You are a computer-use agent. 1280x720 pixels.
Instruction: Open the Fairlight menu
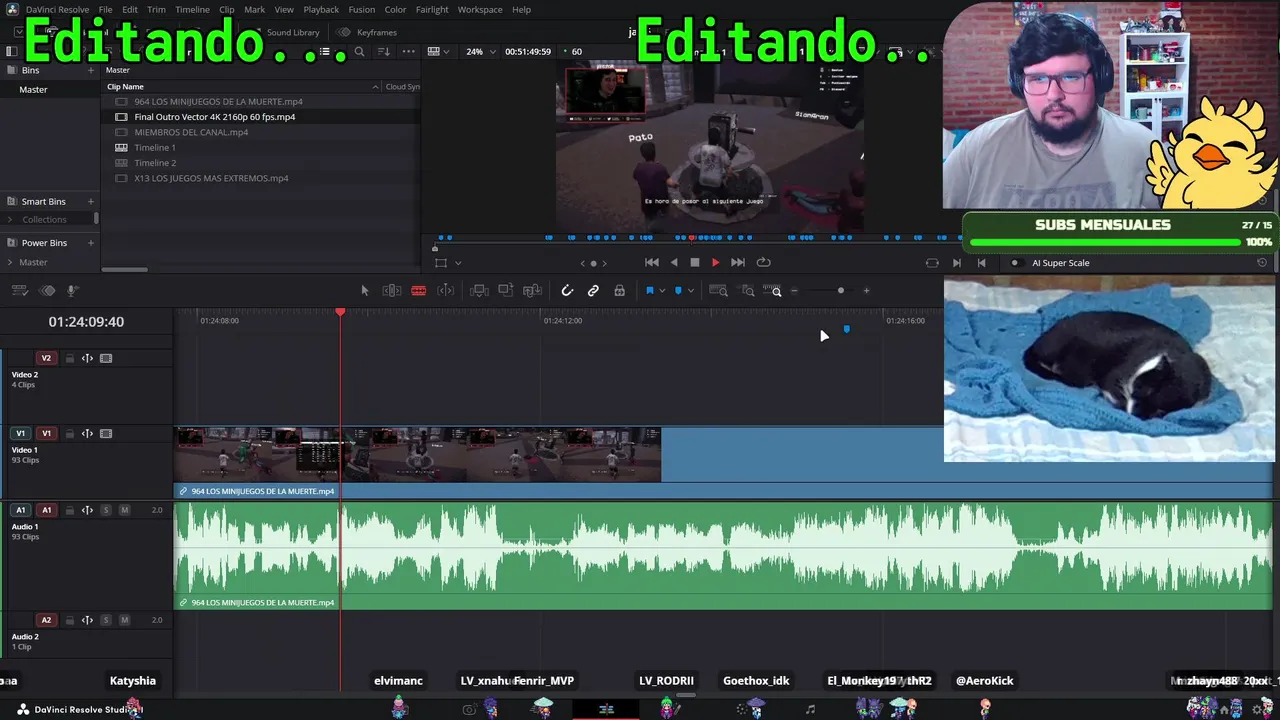click(432, 9)
